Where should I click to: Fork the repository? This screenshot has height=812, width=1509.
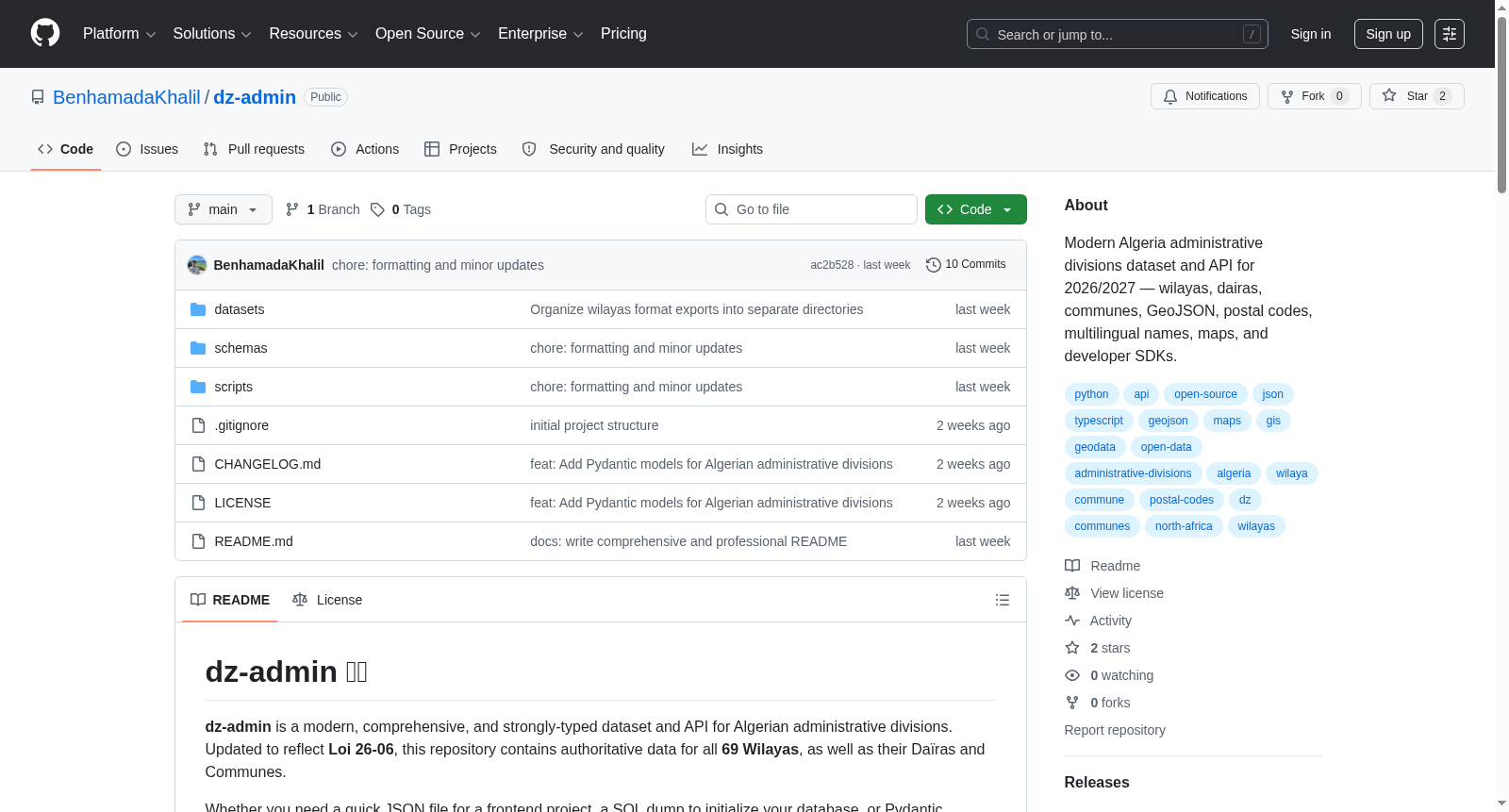tap(1314, 96)
